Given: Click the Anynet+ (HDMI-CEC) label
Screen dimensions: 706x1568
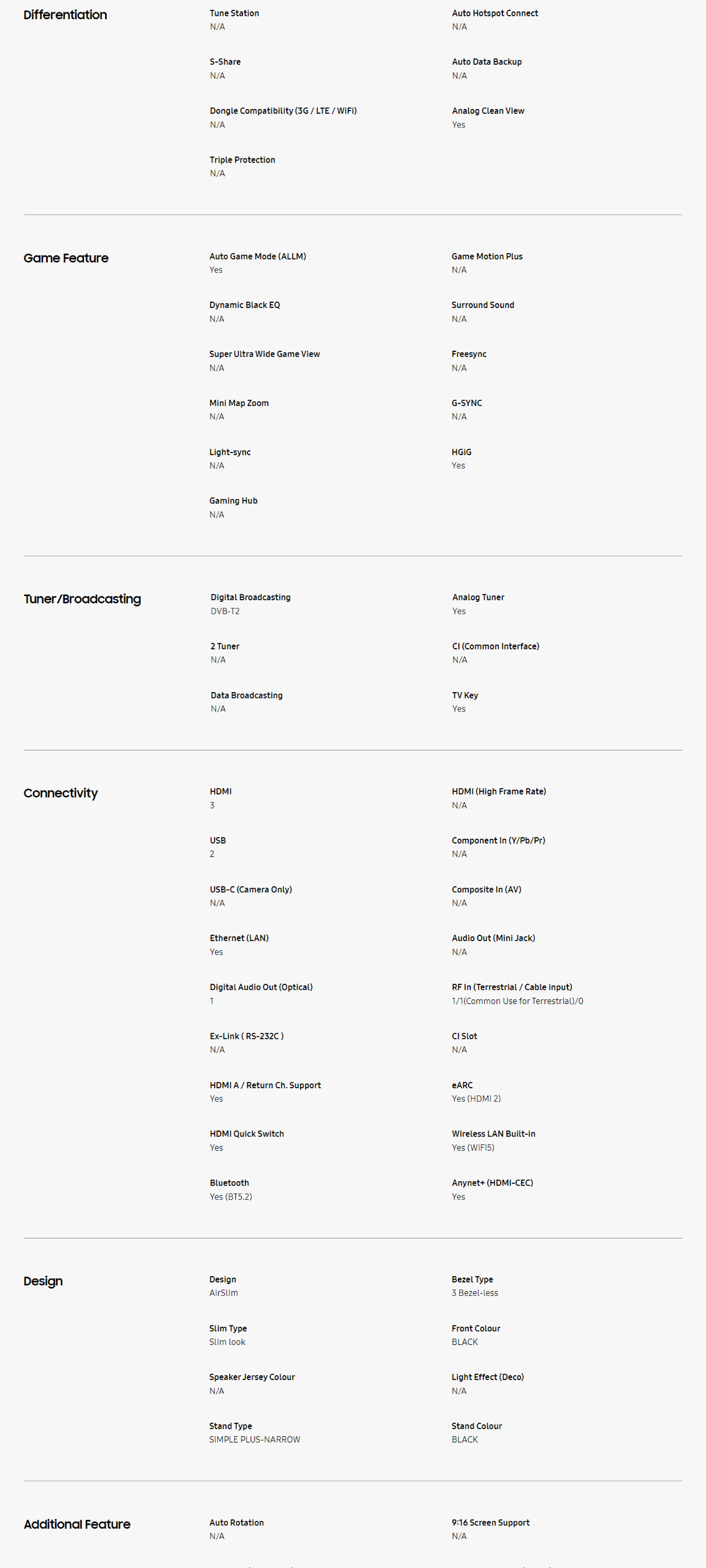Looking at the screenshot, I should pos(492,1183).
